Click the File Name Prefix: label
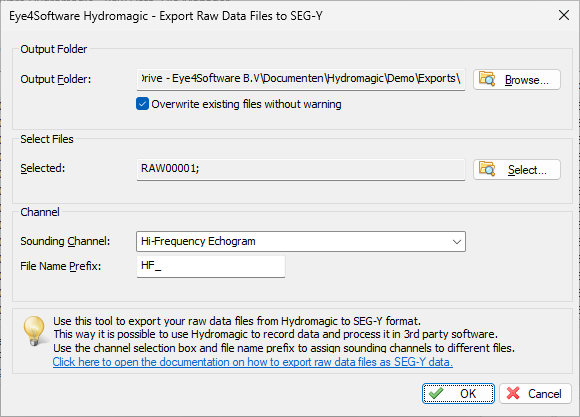The image size is (580, 417). click(x=61, y=266)
